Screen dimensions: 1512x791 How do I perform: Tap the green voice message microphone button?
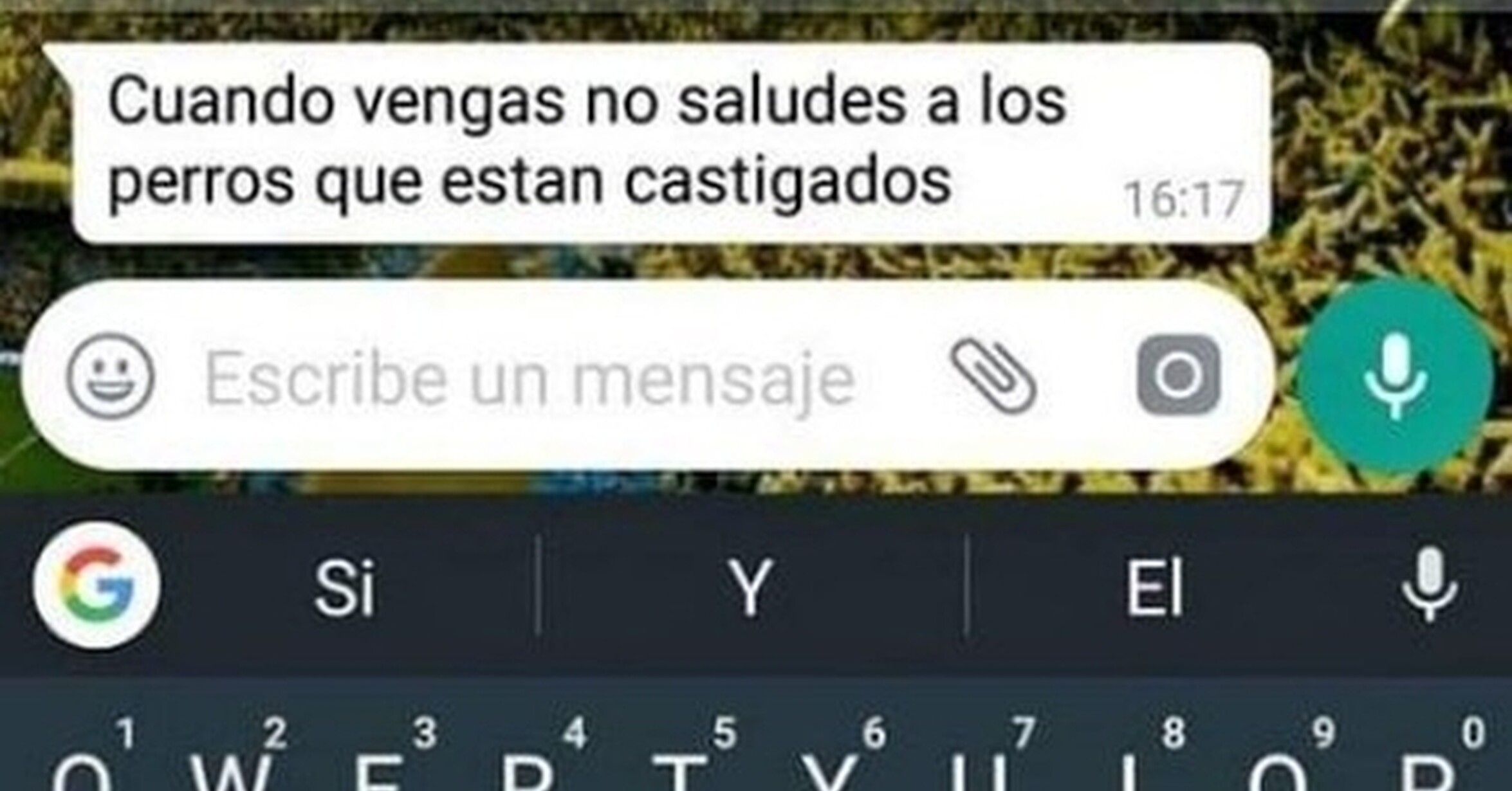point(1394,376)
